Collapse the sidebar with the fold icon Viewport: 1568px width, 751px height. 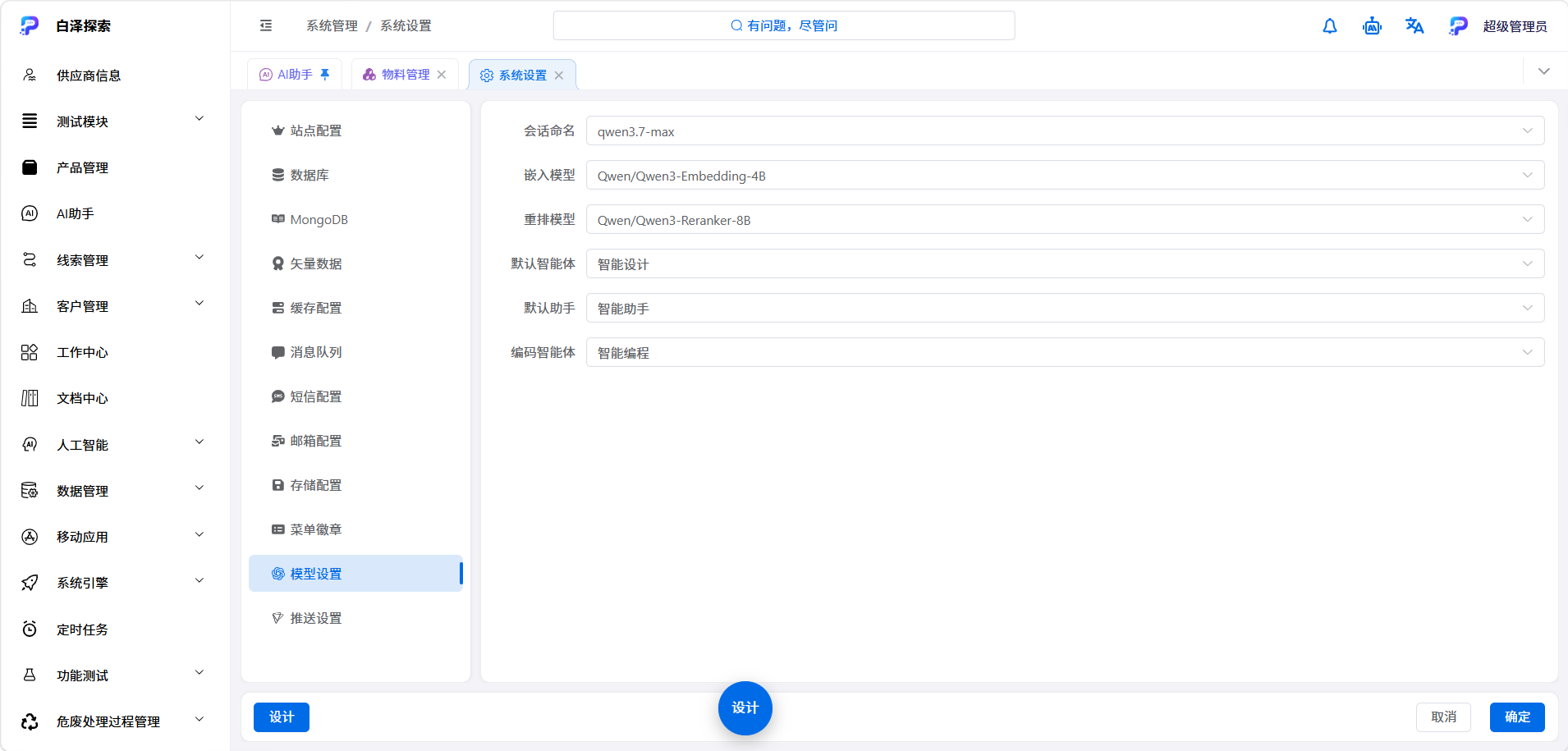tap(266, 25)
